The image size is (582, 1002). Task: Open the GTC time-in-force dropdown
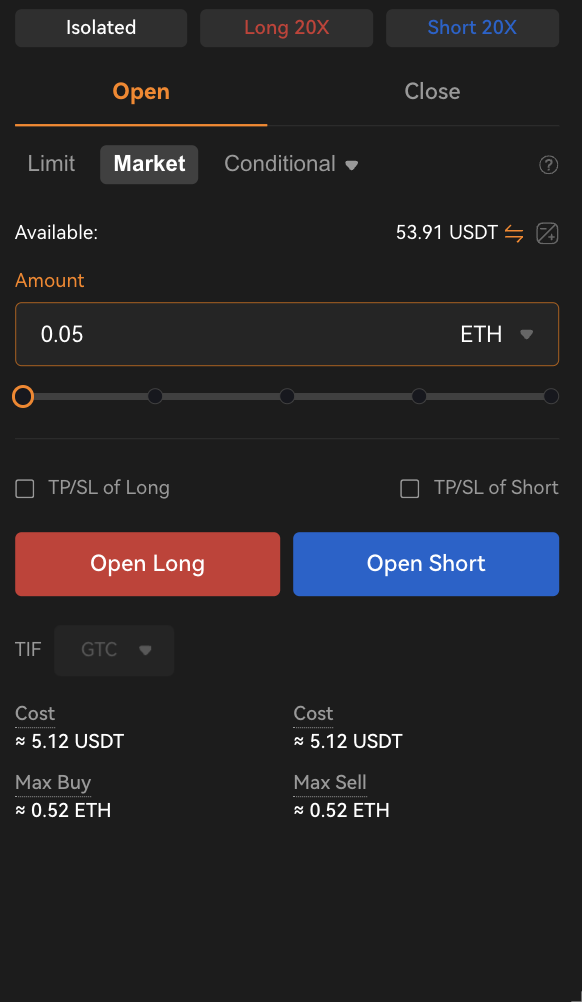114,650
